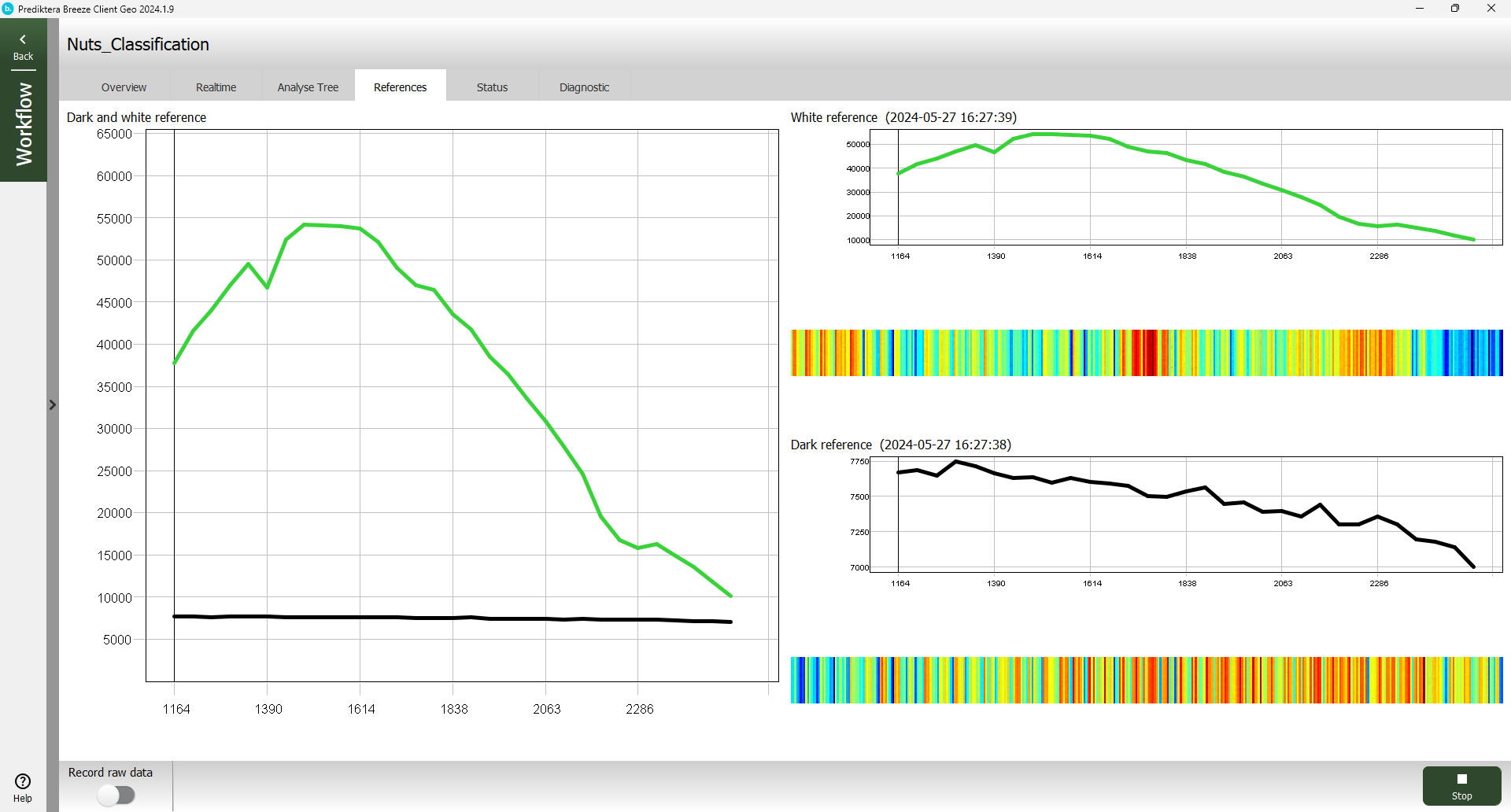1511x812 pixels.
Task: Go to the Status tab
Action: (x=492, y=87)
